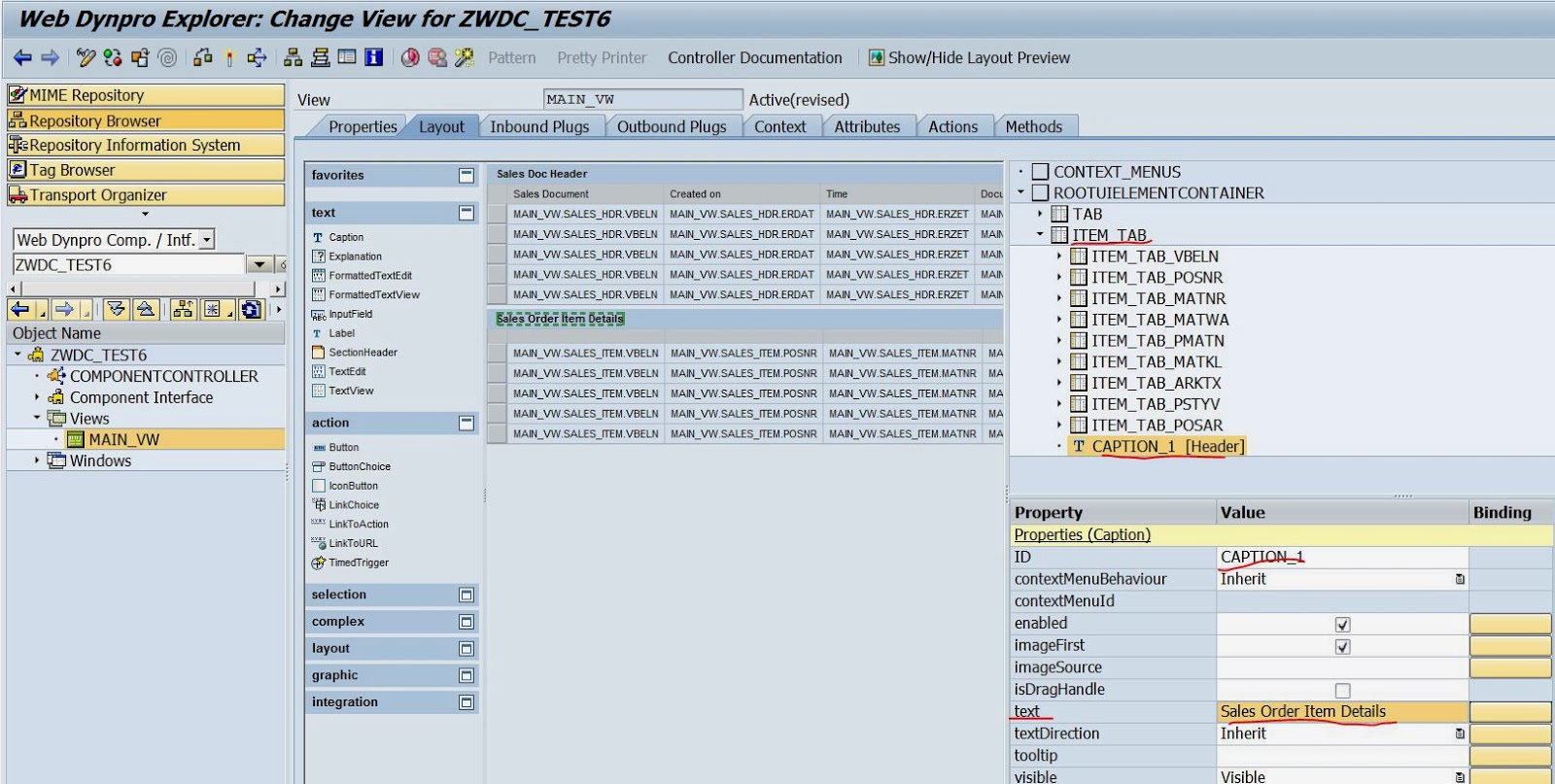Click the refresh icon above Object Name
This screenshot has width=1555, height=784.
[x=251, y=310]
